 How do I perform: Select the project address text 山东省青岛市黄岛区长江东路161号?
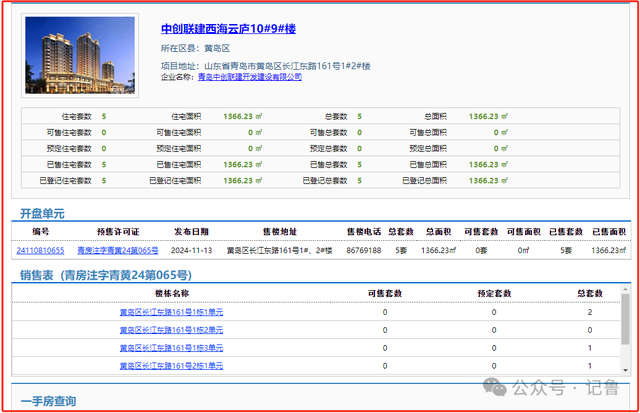(272, 66)
